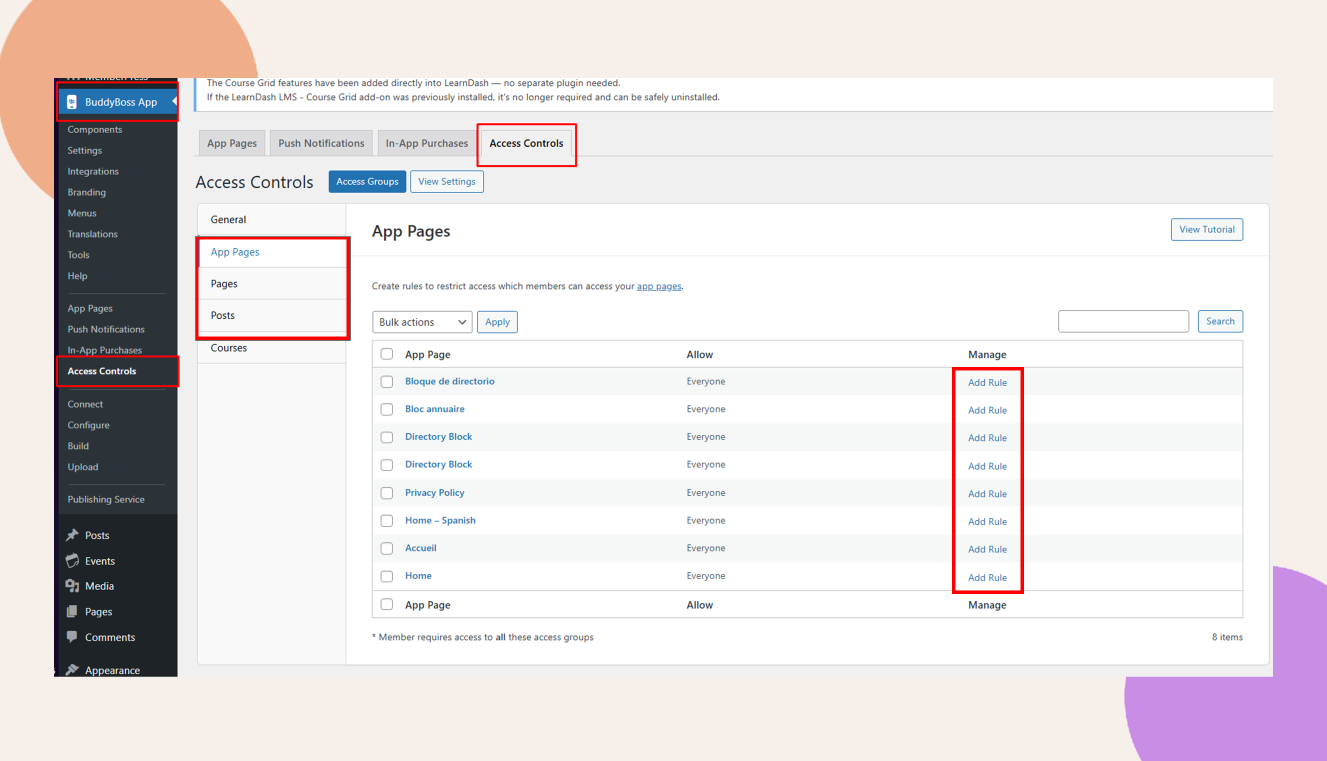Open Access Controls sidebar item
Screen dimensions: 1327x761
(102, 371)
